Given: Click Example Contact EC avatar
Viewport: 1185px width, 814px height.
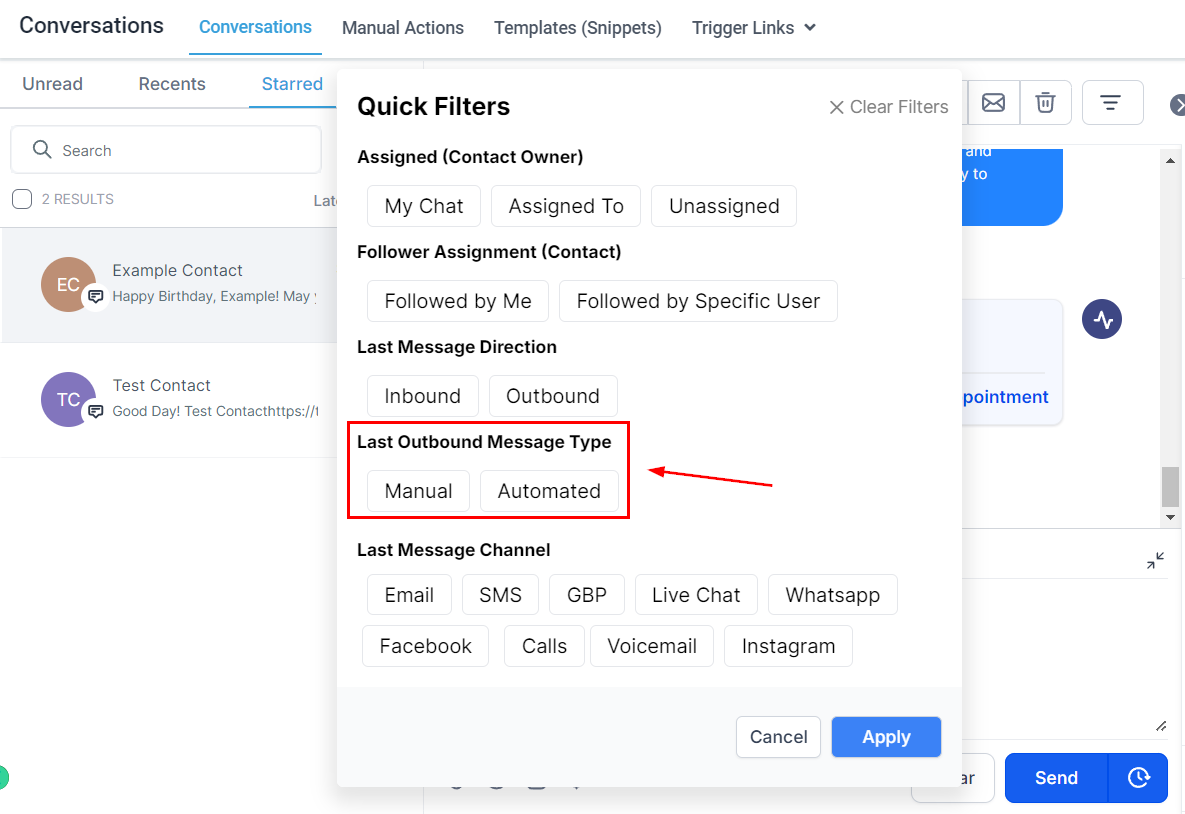Looking at the screenshot, I should [x=68, y=284].
